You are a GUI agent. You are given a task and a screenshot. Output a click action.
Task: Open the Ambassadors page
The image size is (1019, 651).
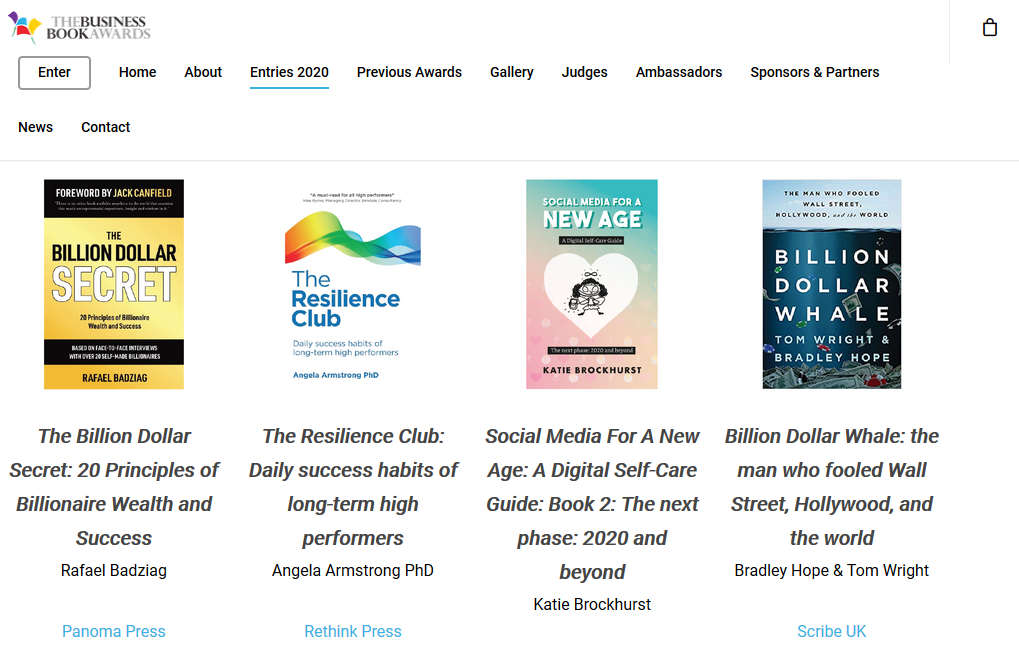[678, 72]
